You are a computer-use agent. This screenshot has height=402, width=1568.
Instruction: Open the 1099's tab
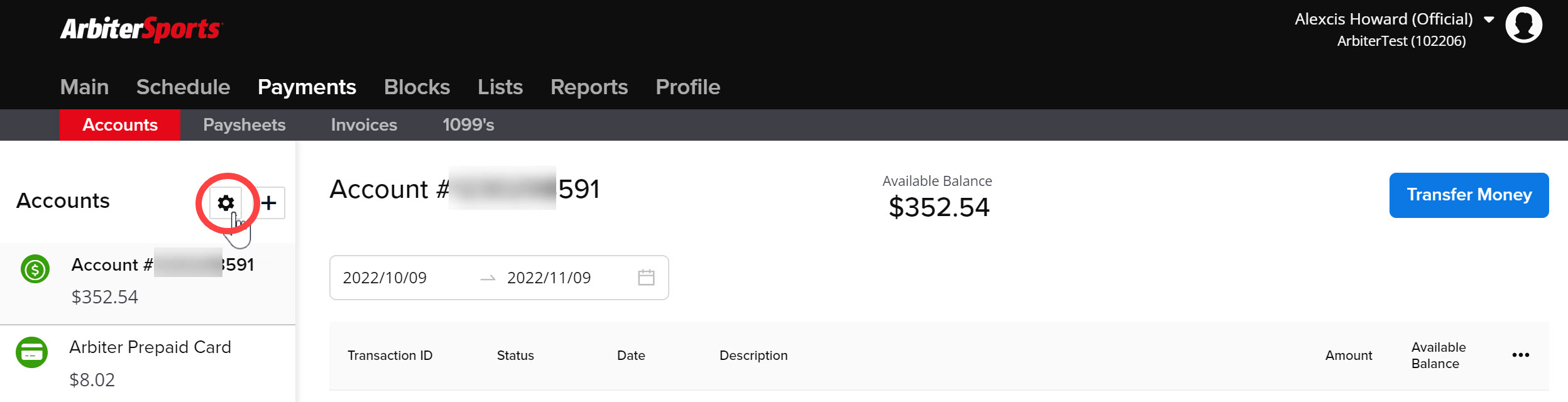(468, 124)
